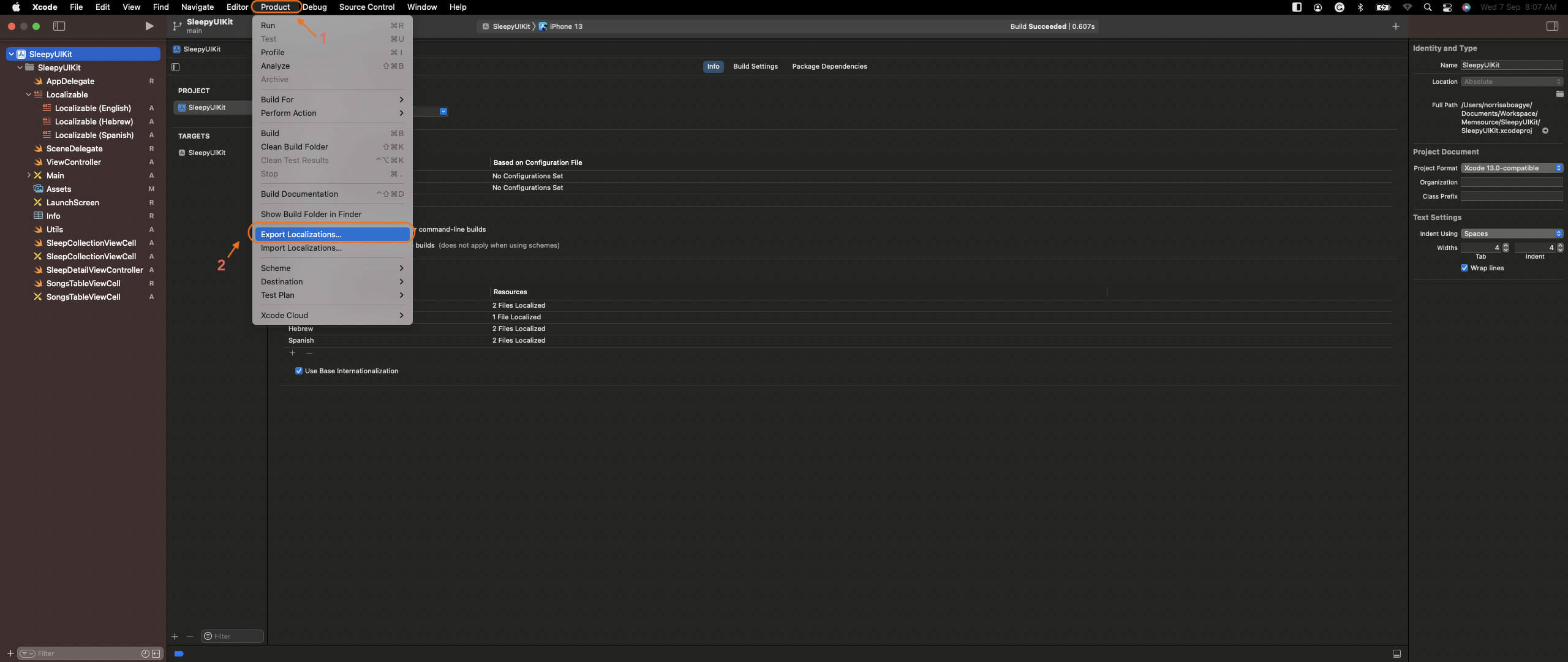Click the Organization text field
1568x662 pixels.
1511,182
